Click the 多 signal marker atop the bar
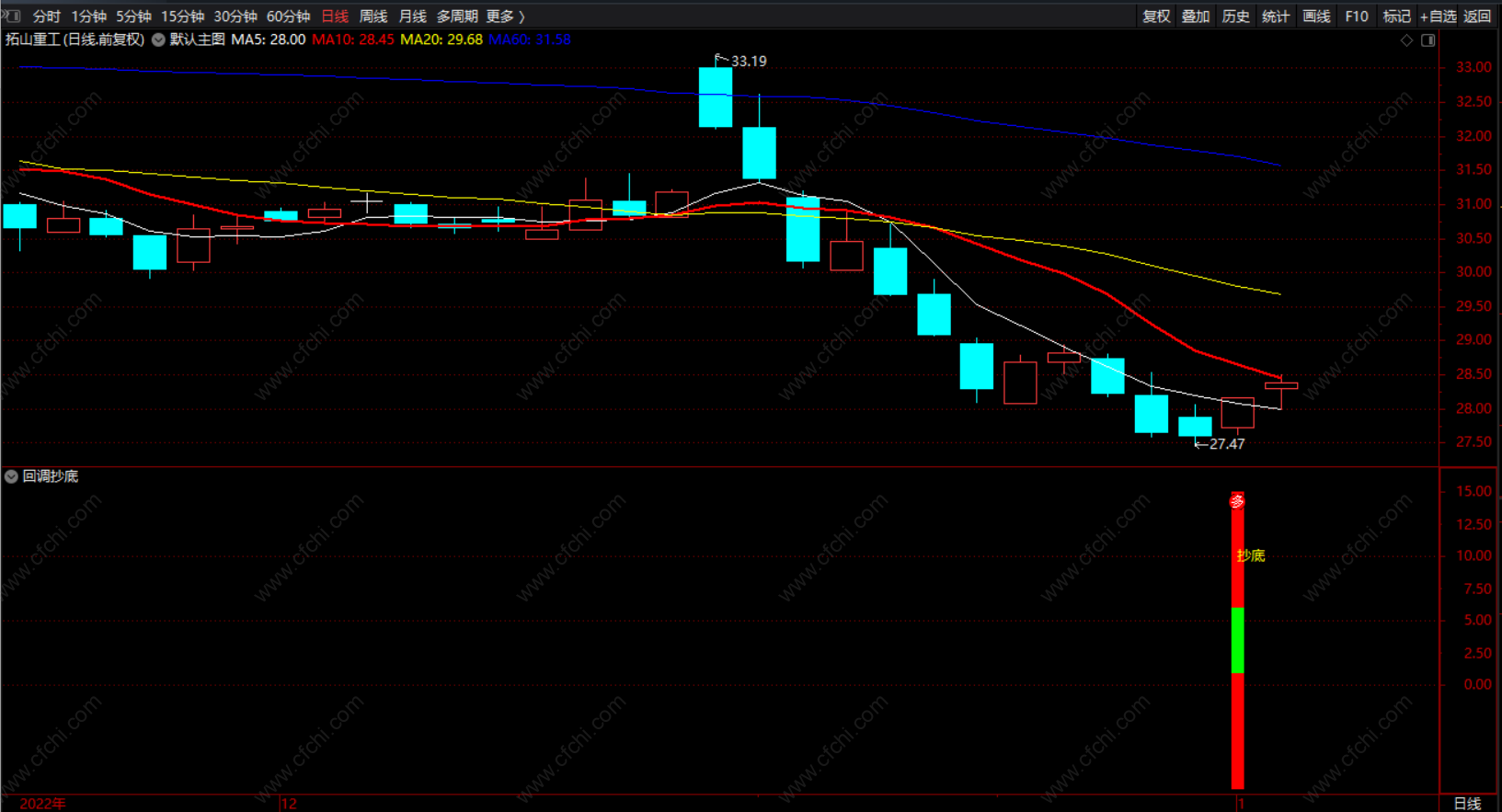The width and height of the screenshot is (1502, 812). (x=1238, y=501)
